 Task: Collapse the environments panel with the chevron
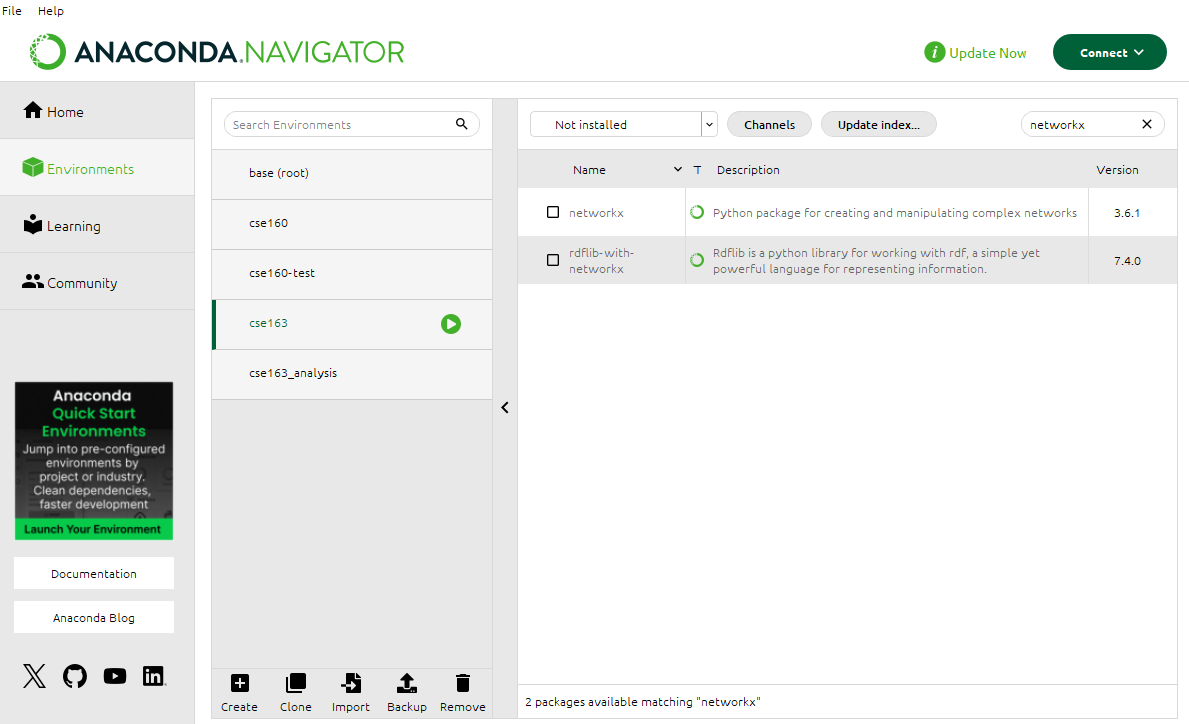pyautogui.click(x=504, y=407)
